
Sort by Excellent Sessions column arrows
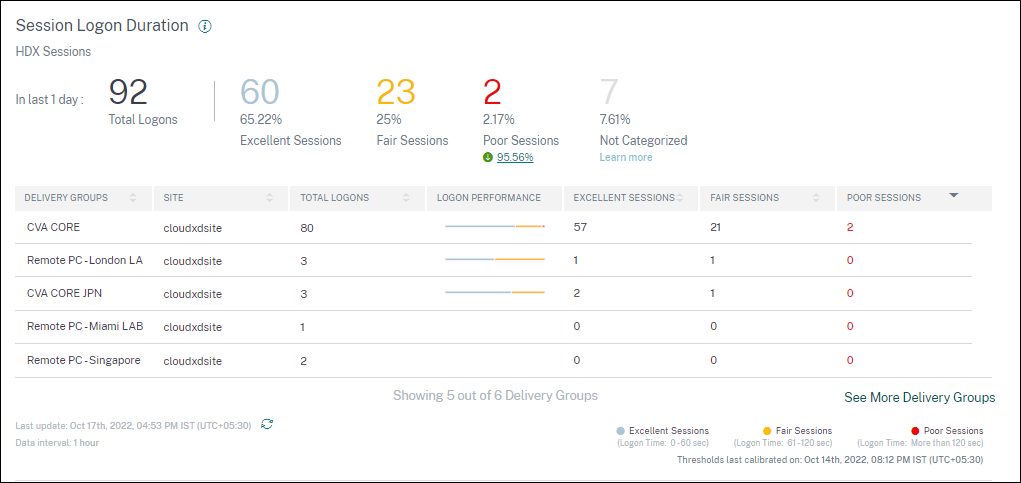pyautogui.click(x=680, y=198)
